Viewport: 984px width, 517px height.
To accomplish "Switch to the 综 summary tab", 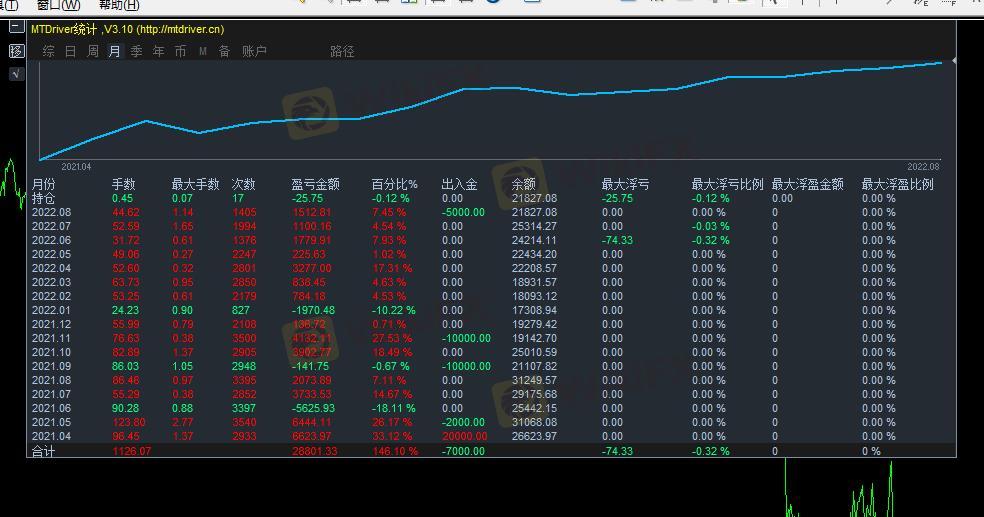I will pyautogui.click(x=49, y=51).
